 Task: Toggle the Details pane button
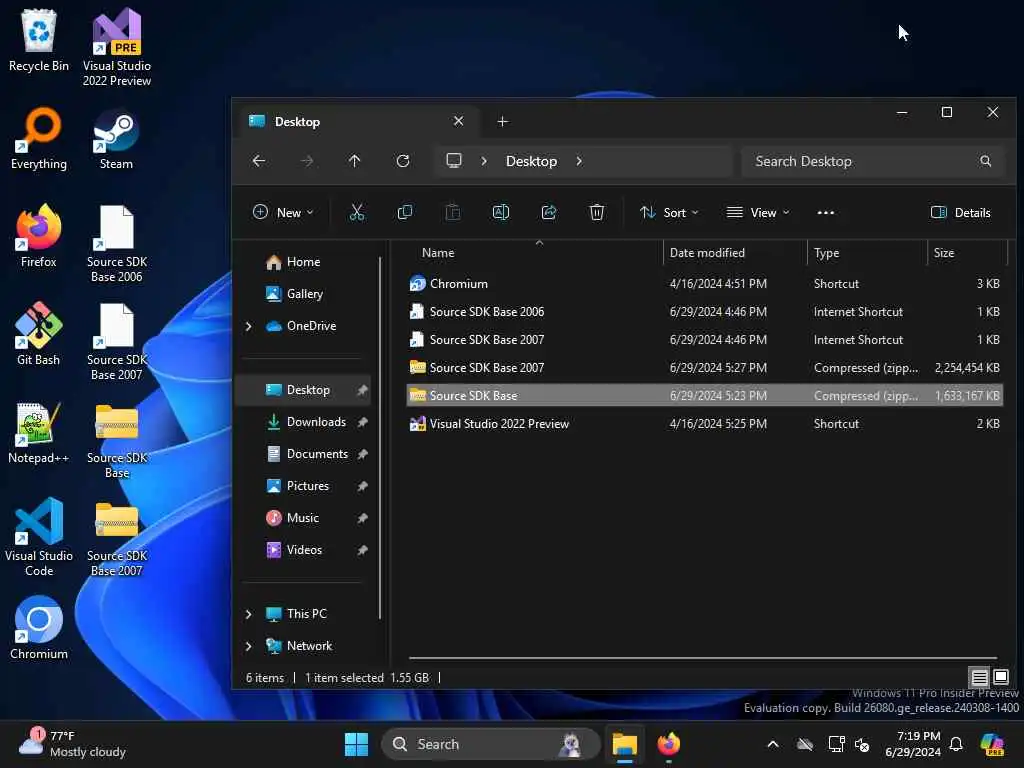(961, 212)
